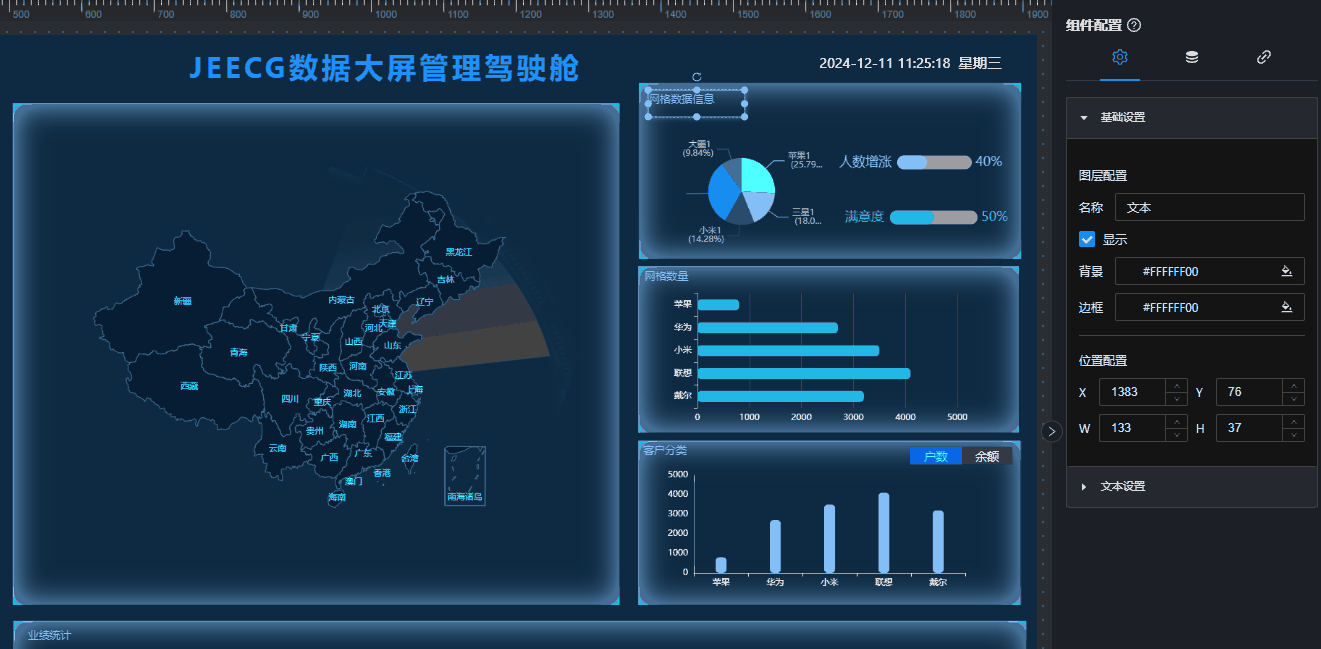1321x649 pixels.
Task: Click the 华为 bar in 网格数量 chart
Action: [768, 327]
